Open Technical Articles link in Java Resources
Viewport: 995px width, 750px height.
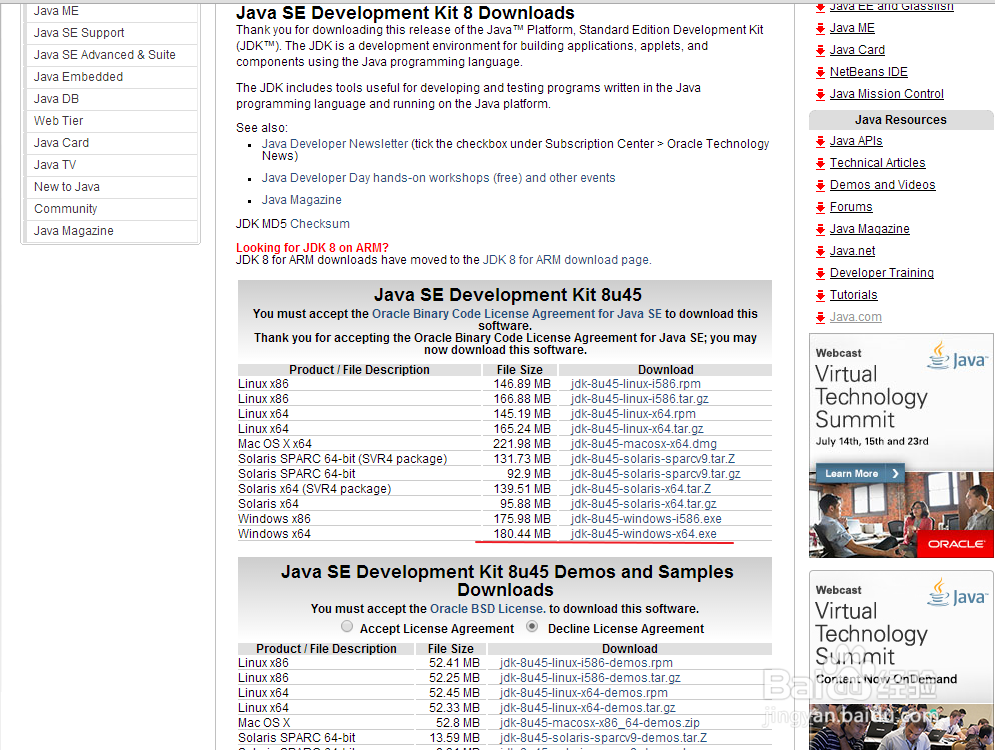click(878, 164)
